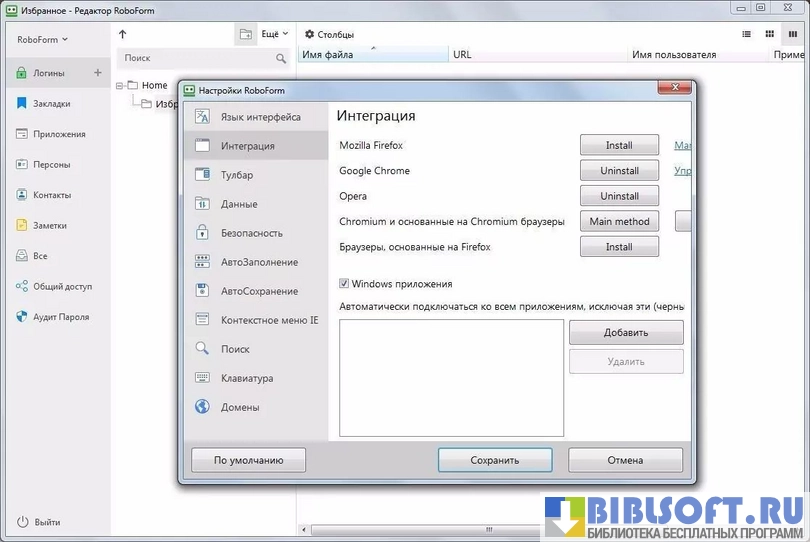Click the Поиск search input field
The width and height of the screenshot is (810, 542).
coord(195,59)
